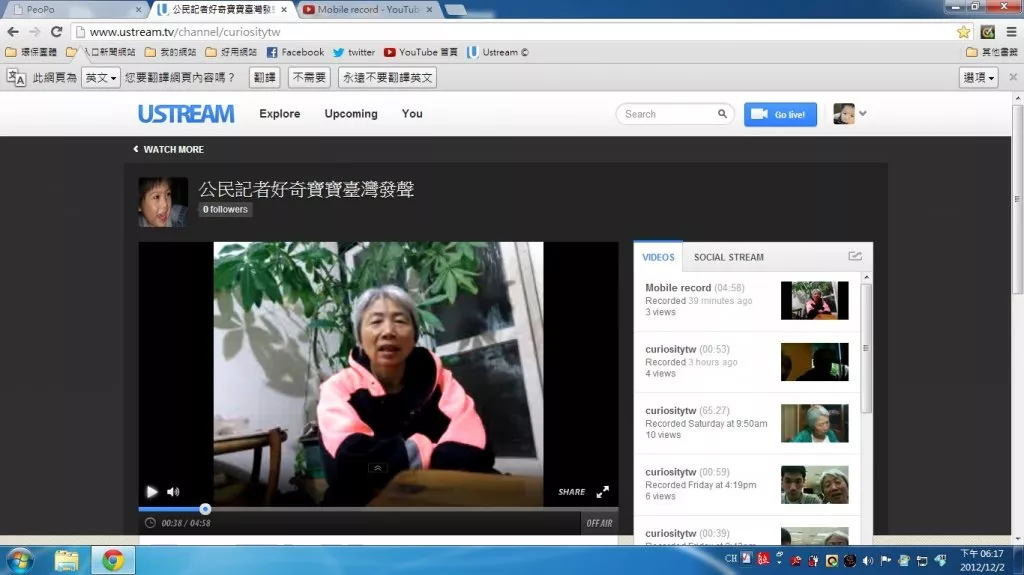The image size is (1024, 575).
Task: Click the taskbar volume speaker icon
Action: click(868, 561)
